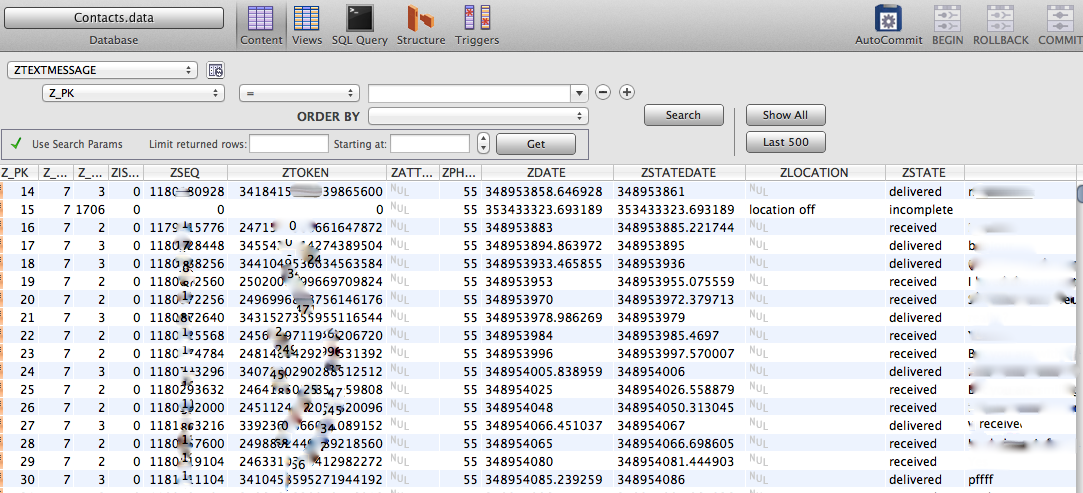
Task: Sort by the Z_PK column header
Action: tap(19, 173)
